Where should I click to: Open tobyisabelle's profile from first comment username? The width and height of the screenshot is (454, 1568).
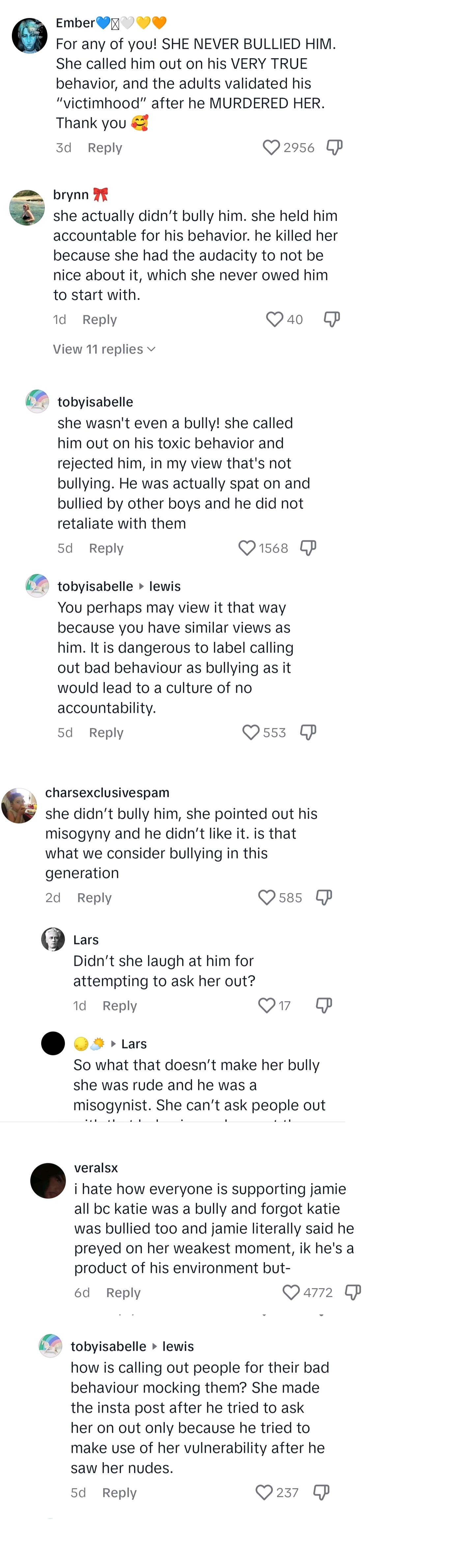[95, 402]
